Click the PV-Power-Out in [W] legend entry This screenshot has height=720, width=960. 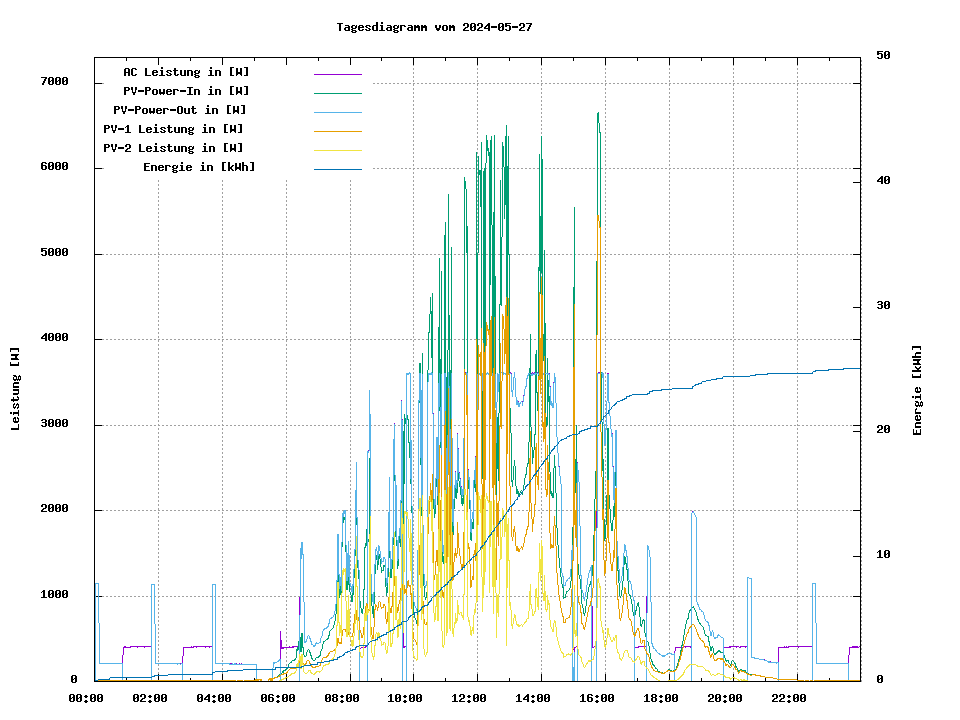(x=180, y=110)
